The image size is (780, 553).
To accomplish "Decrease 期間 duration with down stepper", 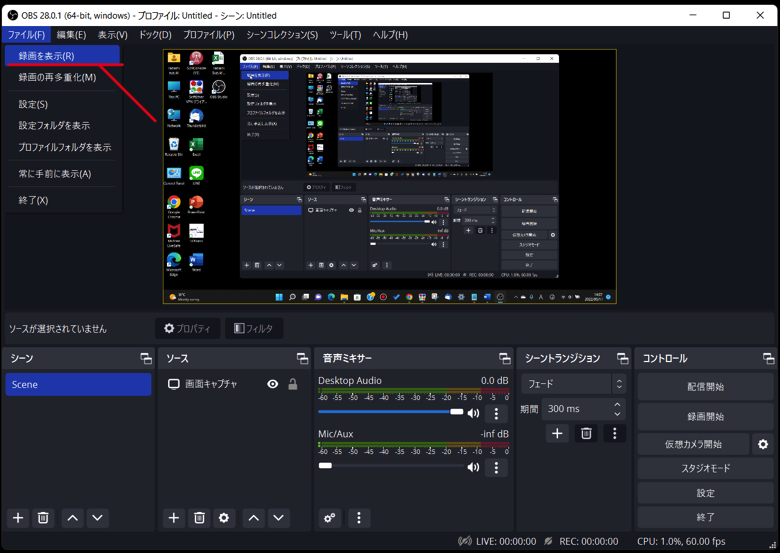I will [617, 414].
